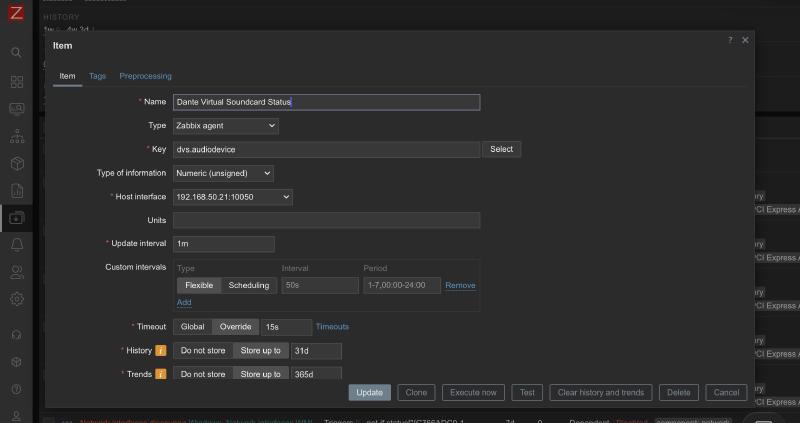Click into the Name input field

click(x=327, y=102)
